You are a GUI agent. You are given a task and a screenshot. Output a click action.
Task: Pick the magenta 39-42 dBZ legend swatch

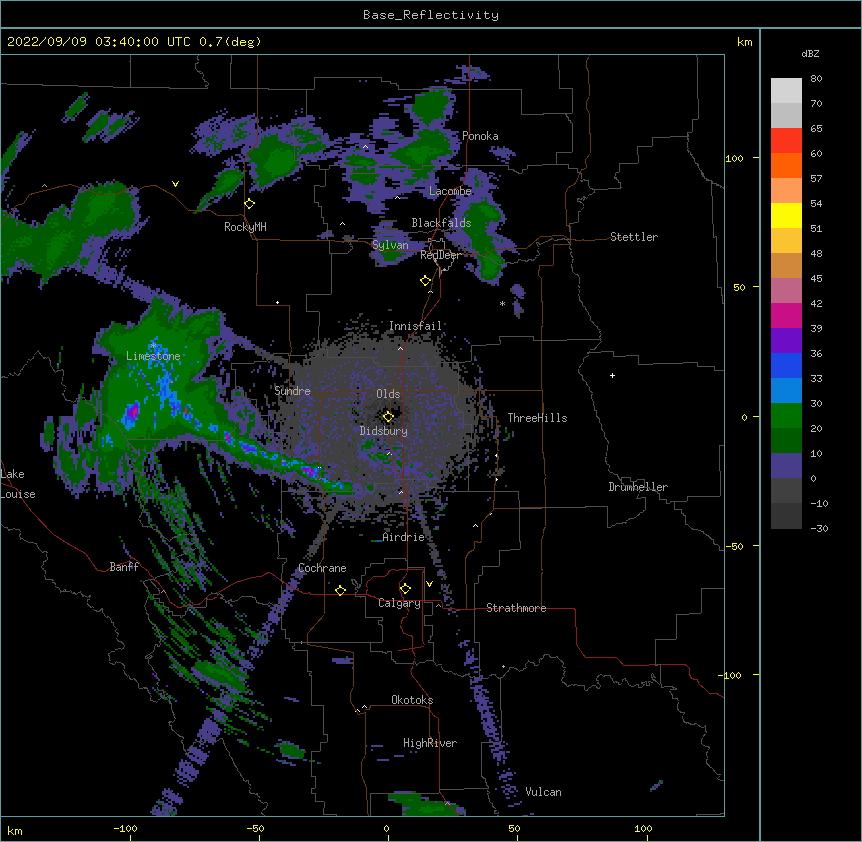786,315
